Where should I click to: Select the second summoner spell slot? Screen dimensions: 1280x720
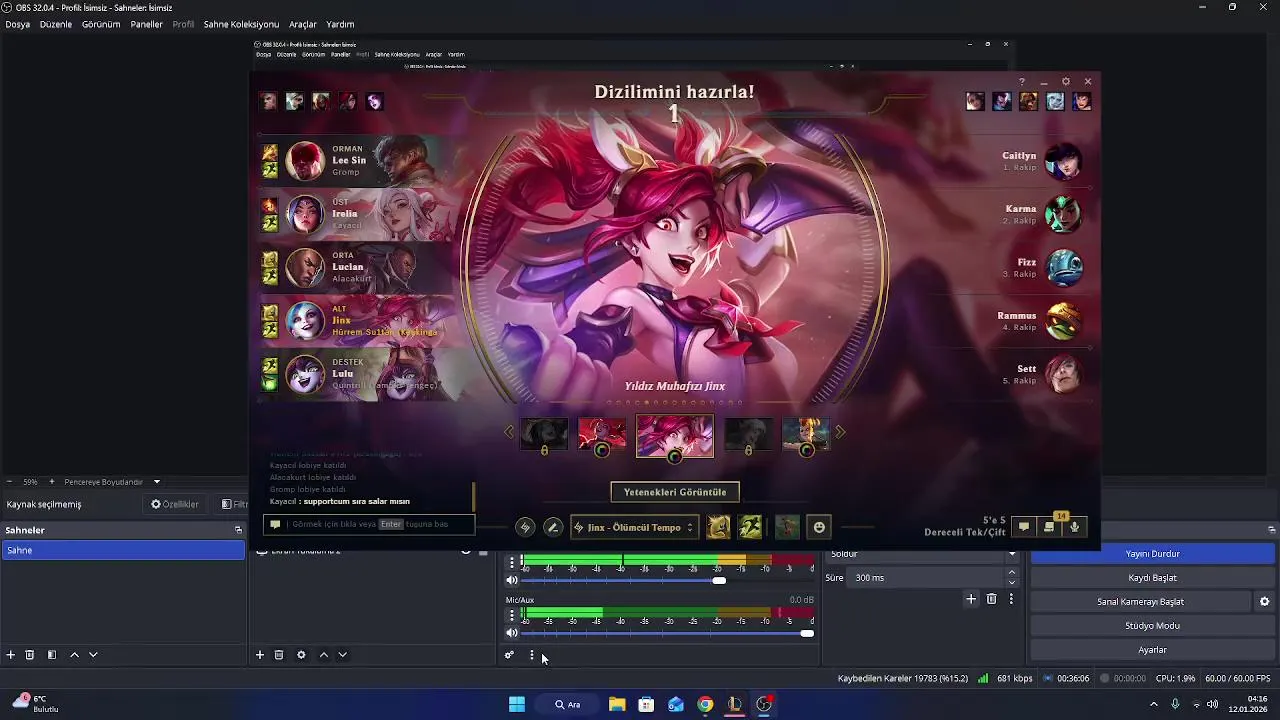tap(750, 527)
